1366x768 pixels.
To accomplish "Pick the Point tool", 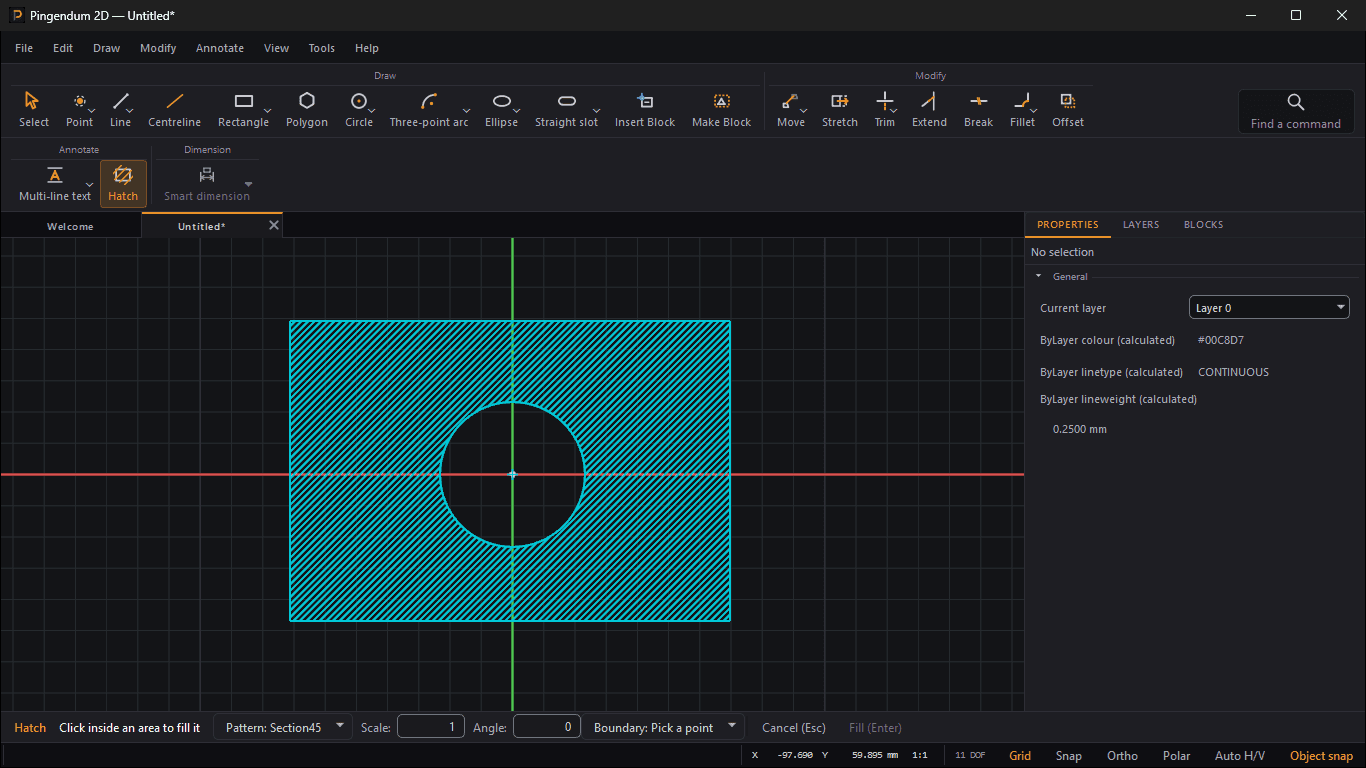I will point(79,110).
